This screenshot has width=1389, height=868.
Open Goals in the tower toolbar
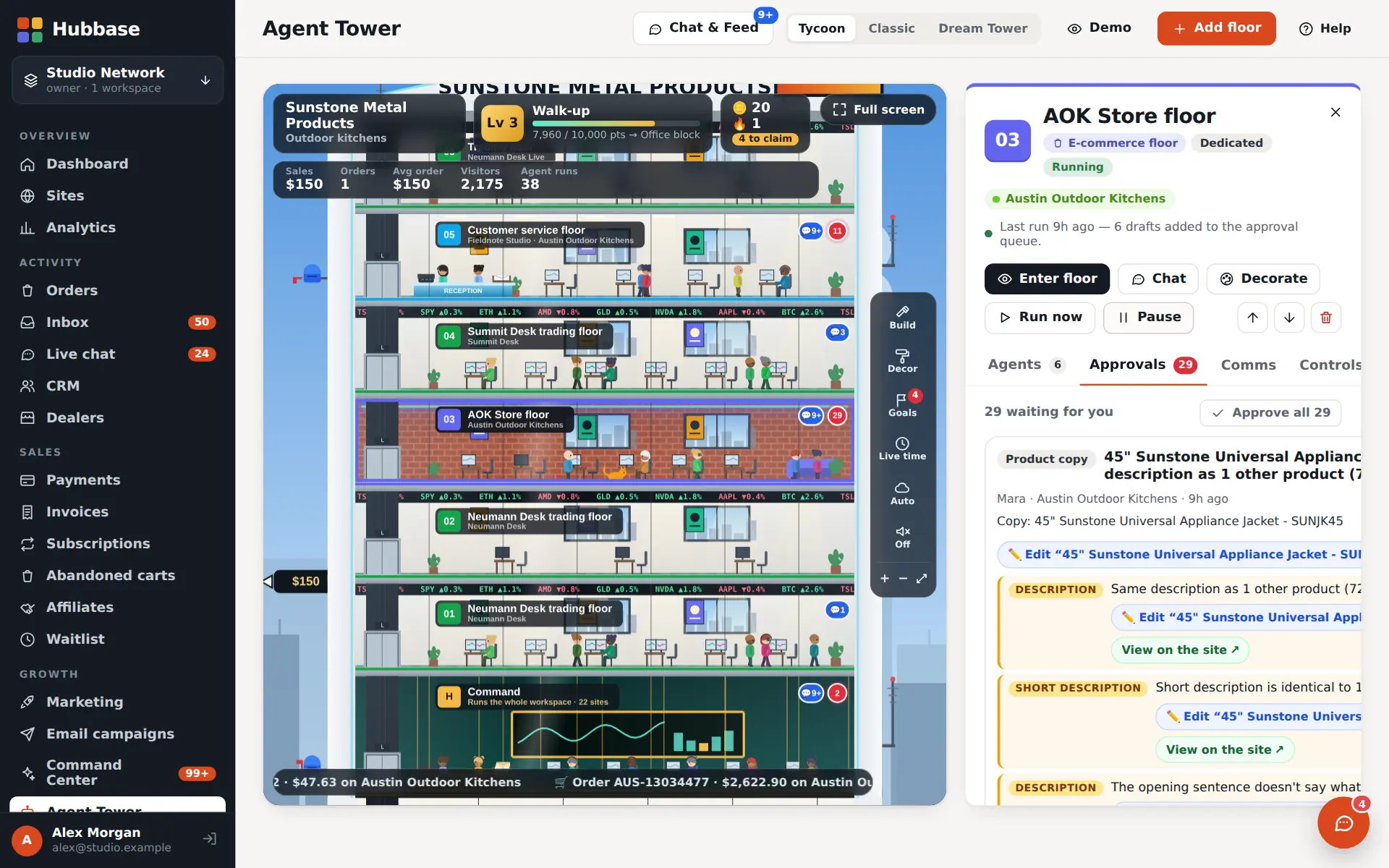902,405
